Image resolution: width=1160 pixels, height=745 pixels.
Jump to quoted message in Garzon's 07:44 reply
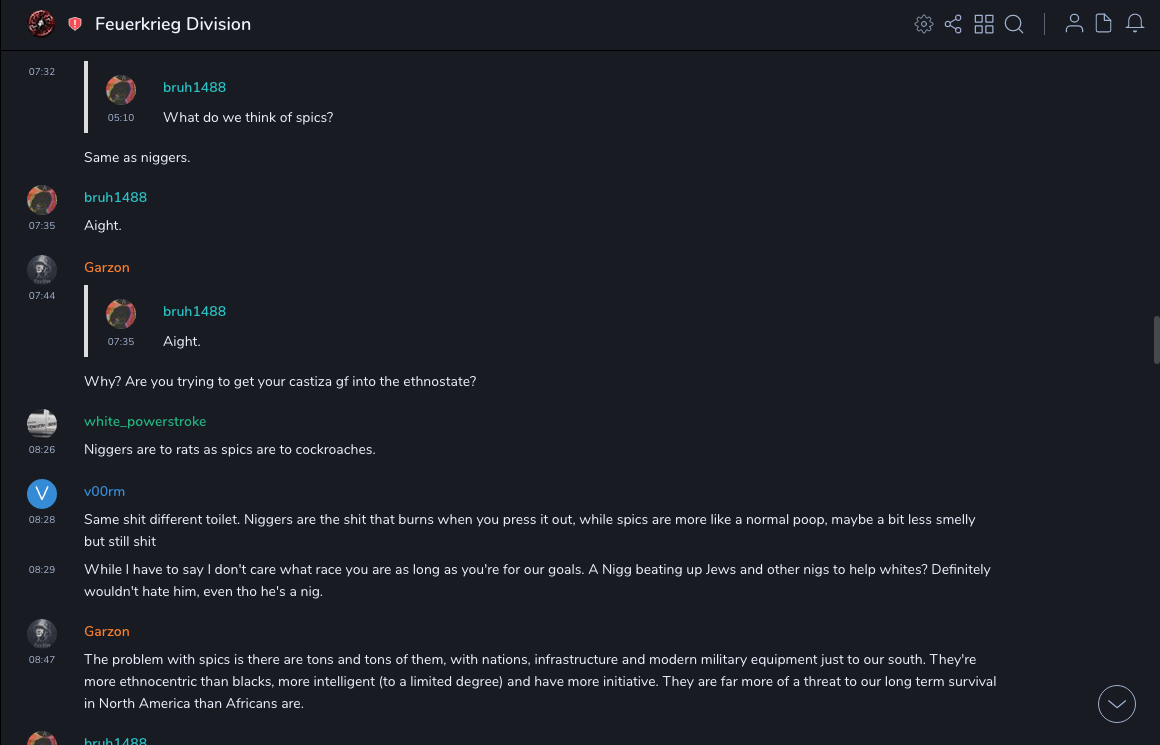pos(182,326)
